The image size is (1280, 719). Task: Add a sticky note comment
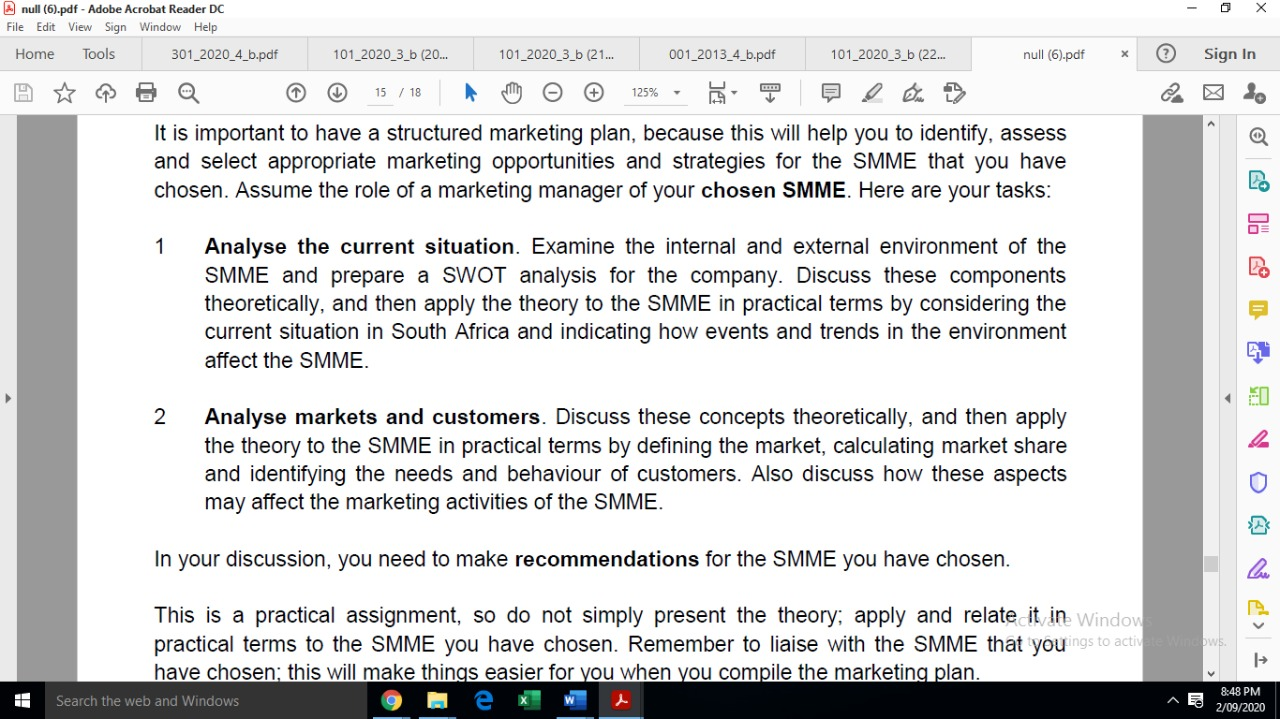tap(830, 92)
